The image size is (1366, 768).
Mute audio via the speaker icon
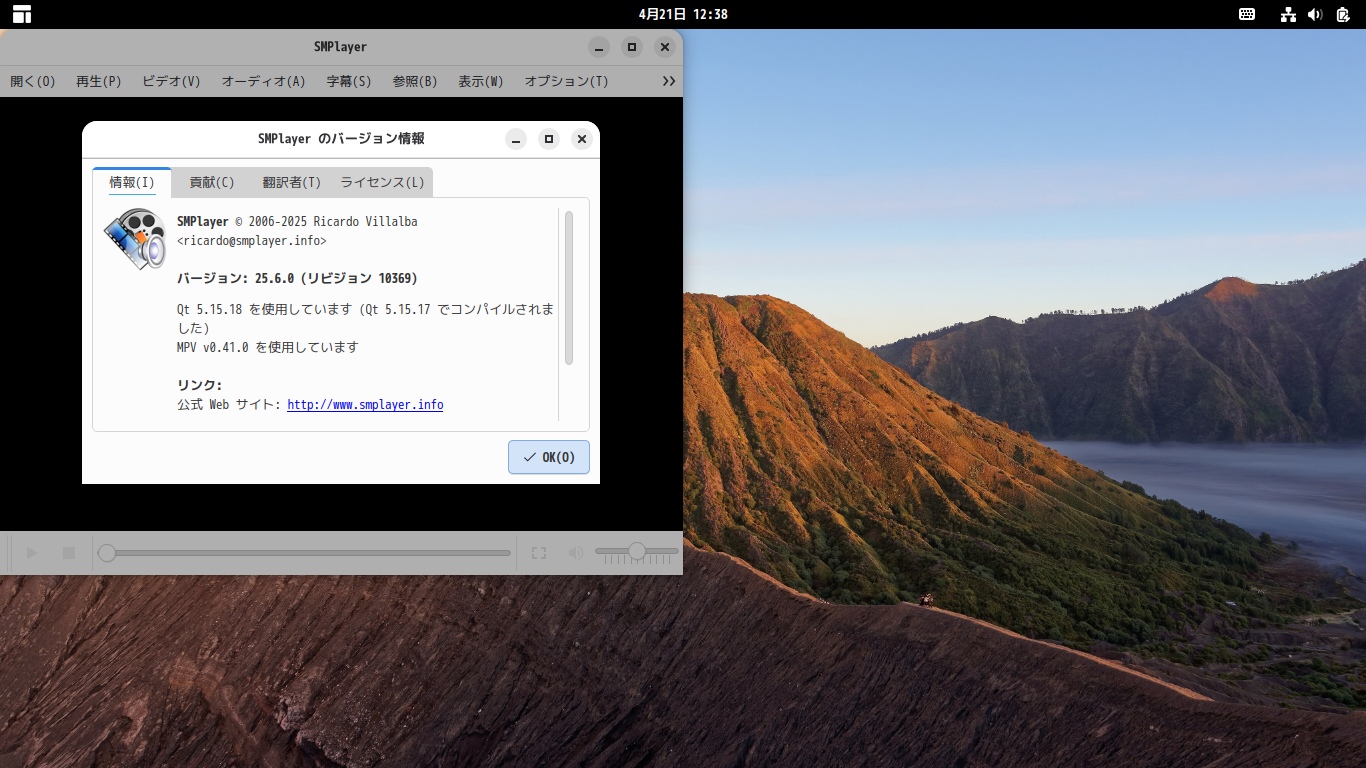(575, 553)
